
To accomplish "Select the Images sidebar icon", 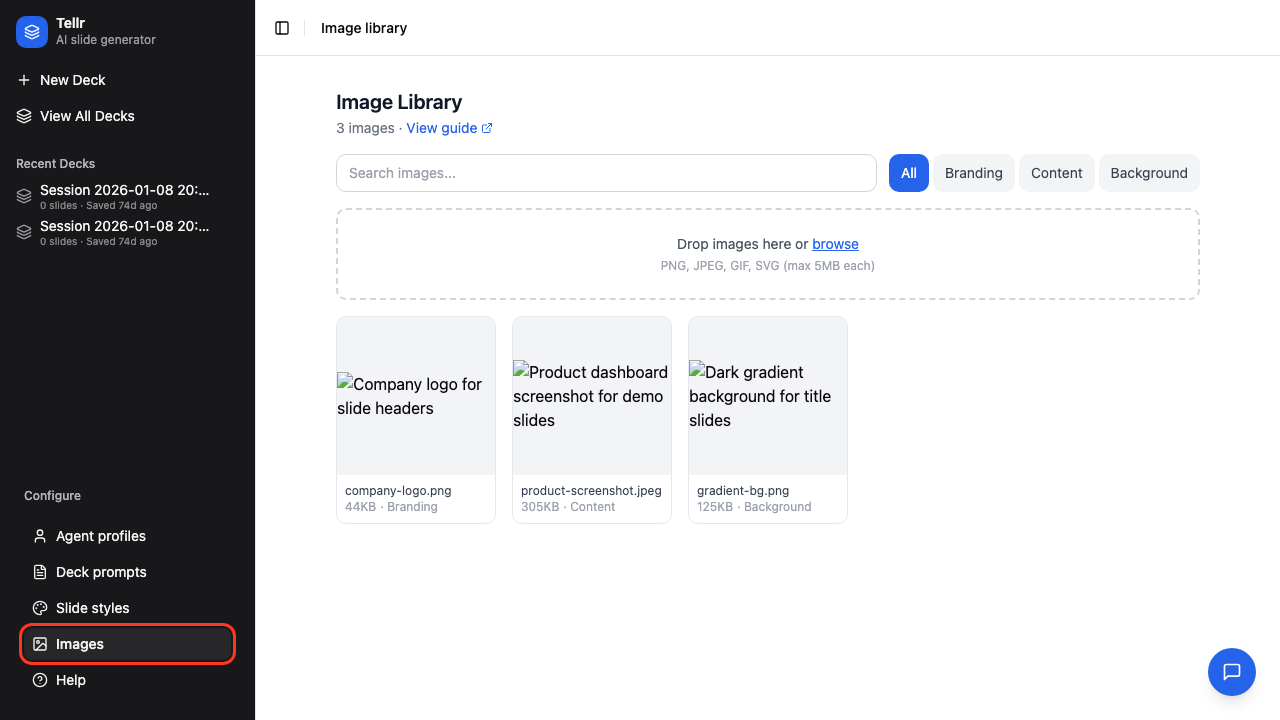I will pos(39,644).
